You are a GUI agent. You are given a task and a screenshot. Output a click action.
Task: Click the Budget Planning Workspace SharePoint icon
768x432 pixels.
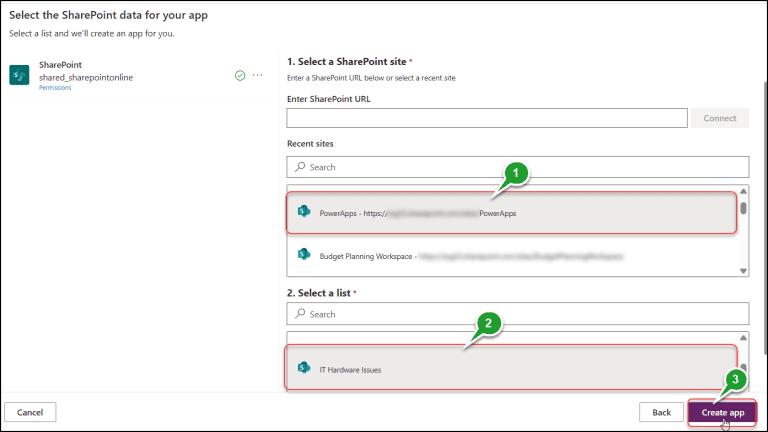point(304,254)
